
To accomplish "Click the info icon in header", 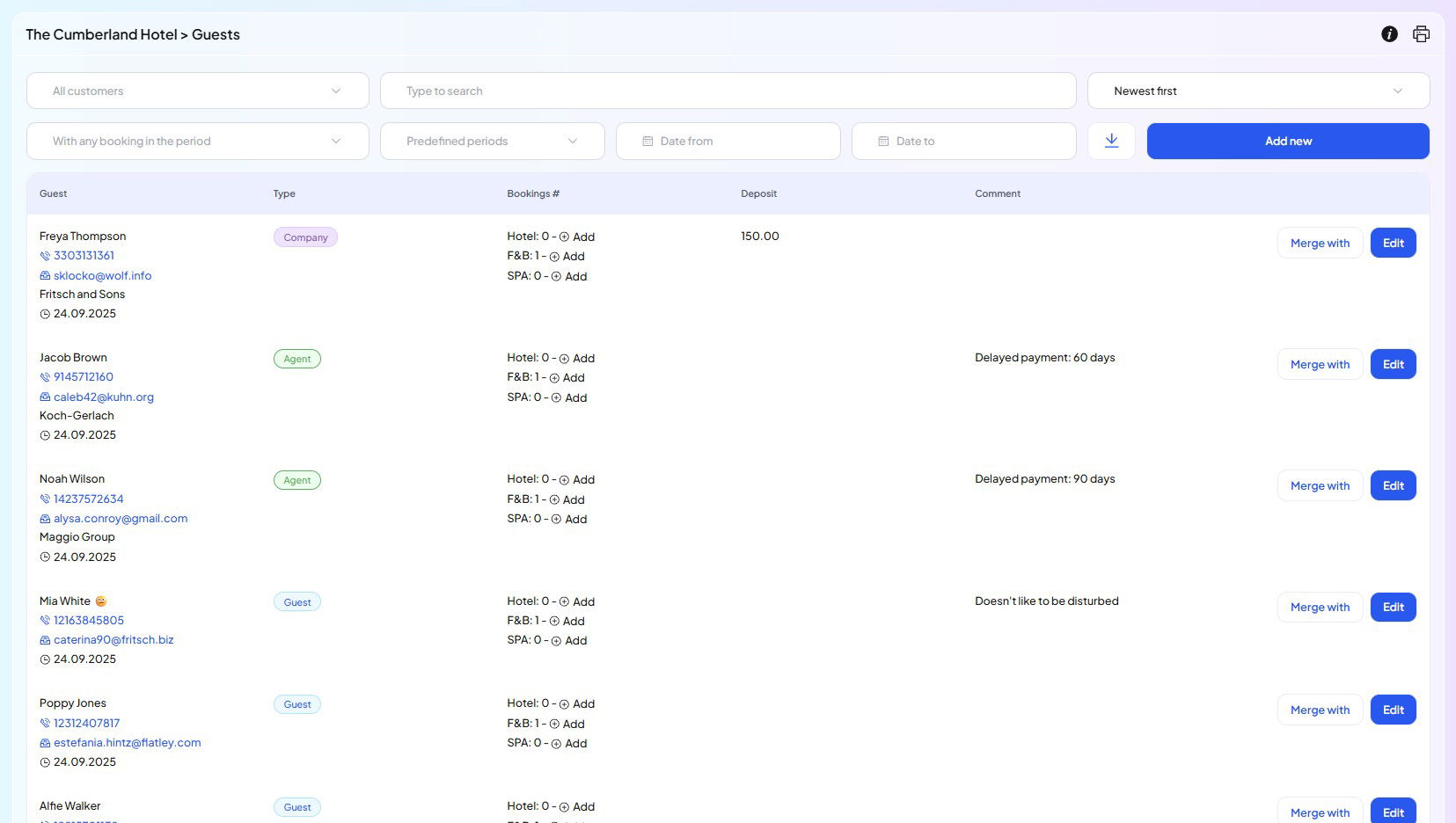I will tap(1389, 34).
